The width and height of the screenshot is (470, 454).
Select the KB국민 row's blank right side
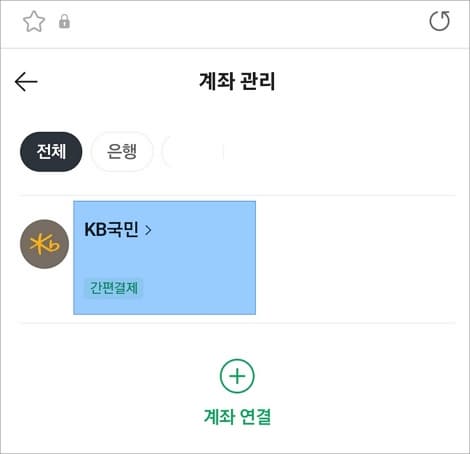click(x=356, y=258)
